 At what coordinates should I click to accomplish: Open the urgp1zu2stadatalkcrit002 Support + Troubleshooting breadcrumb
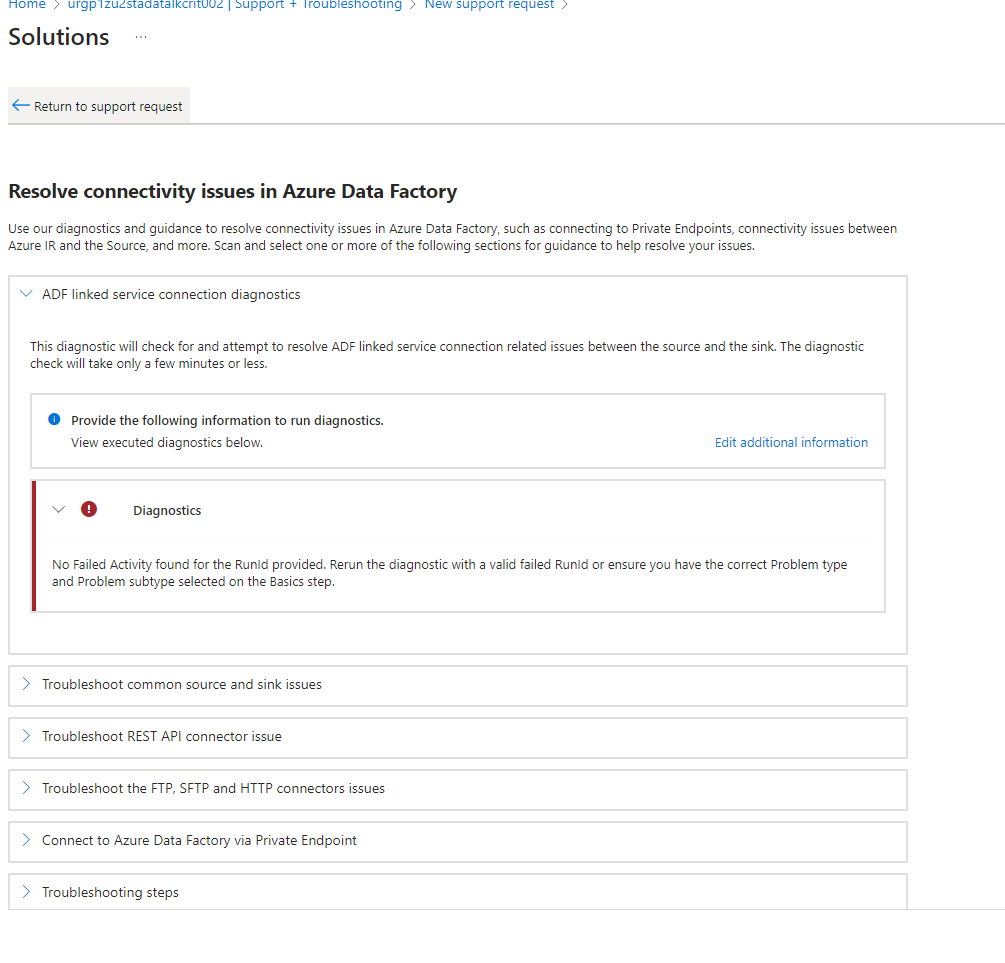click(235, 4)
